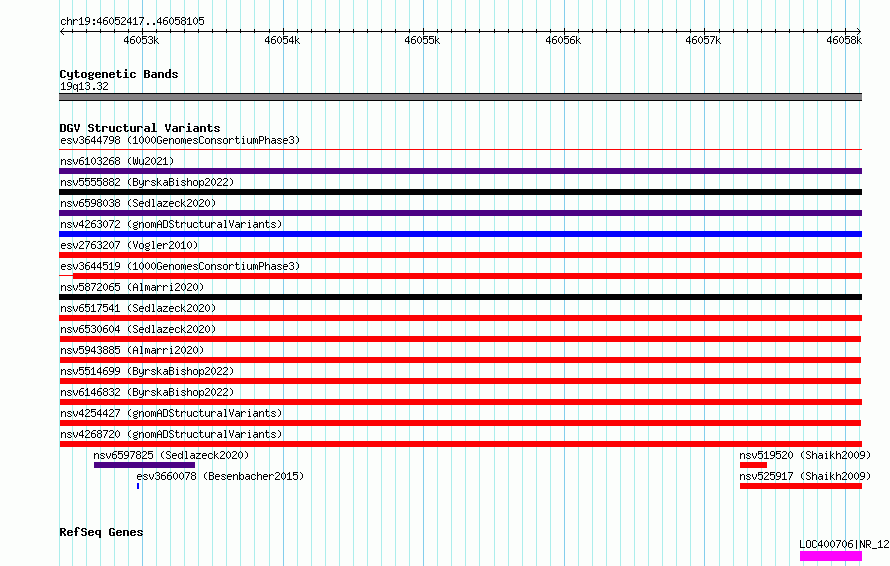The height and width of the screenshot is (566, 890).
Task: Click nsv525917 (Shaikh2009) label
Action: point(805,476)
